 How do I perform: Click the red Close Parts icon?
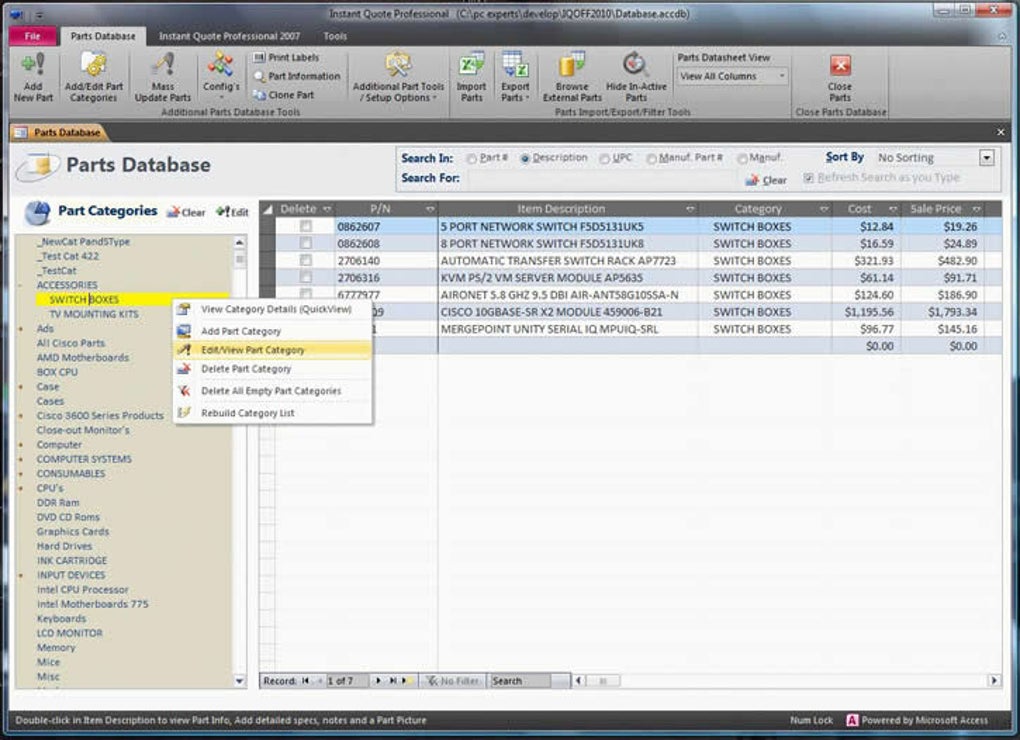(840, 65)
